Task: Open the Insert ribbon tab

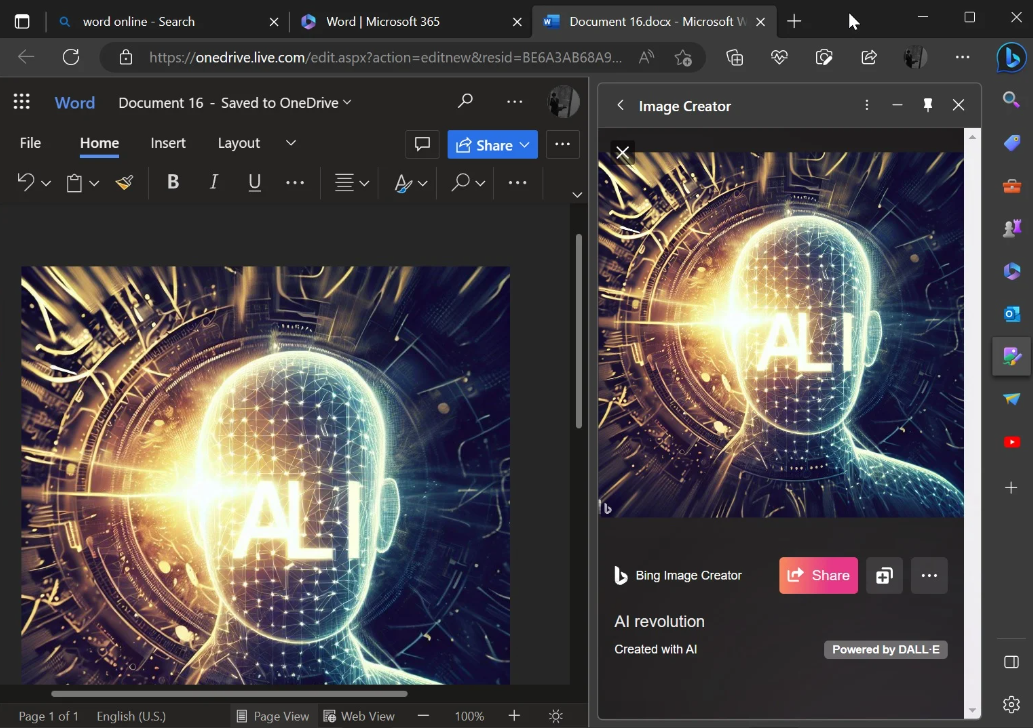Action: click(168, 143)
